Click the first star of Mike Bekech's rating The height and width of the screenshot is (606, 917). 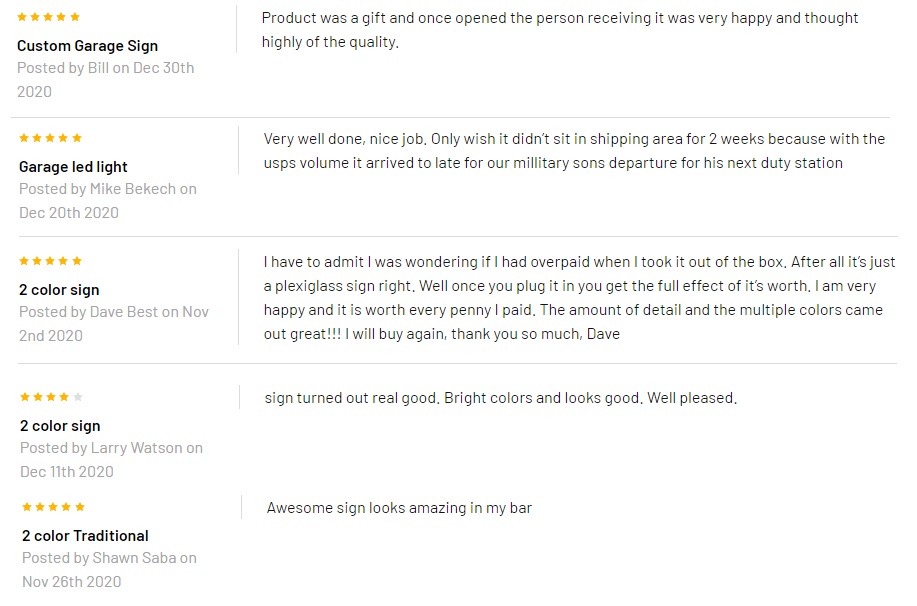[24, 138]
